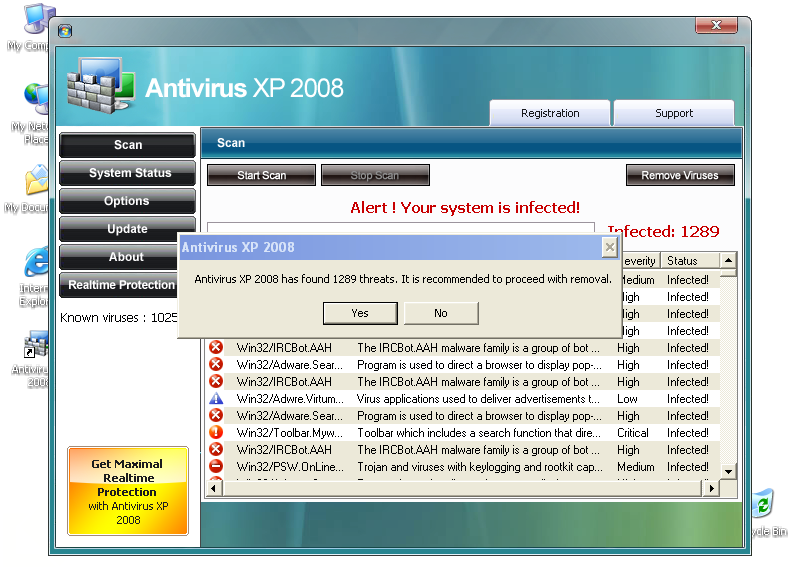
Task: Click Yes in the threats dialog
Action: coord(360,313)
